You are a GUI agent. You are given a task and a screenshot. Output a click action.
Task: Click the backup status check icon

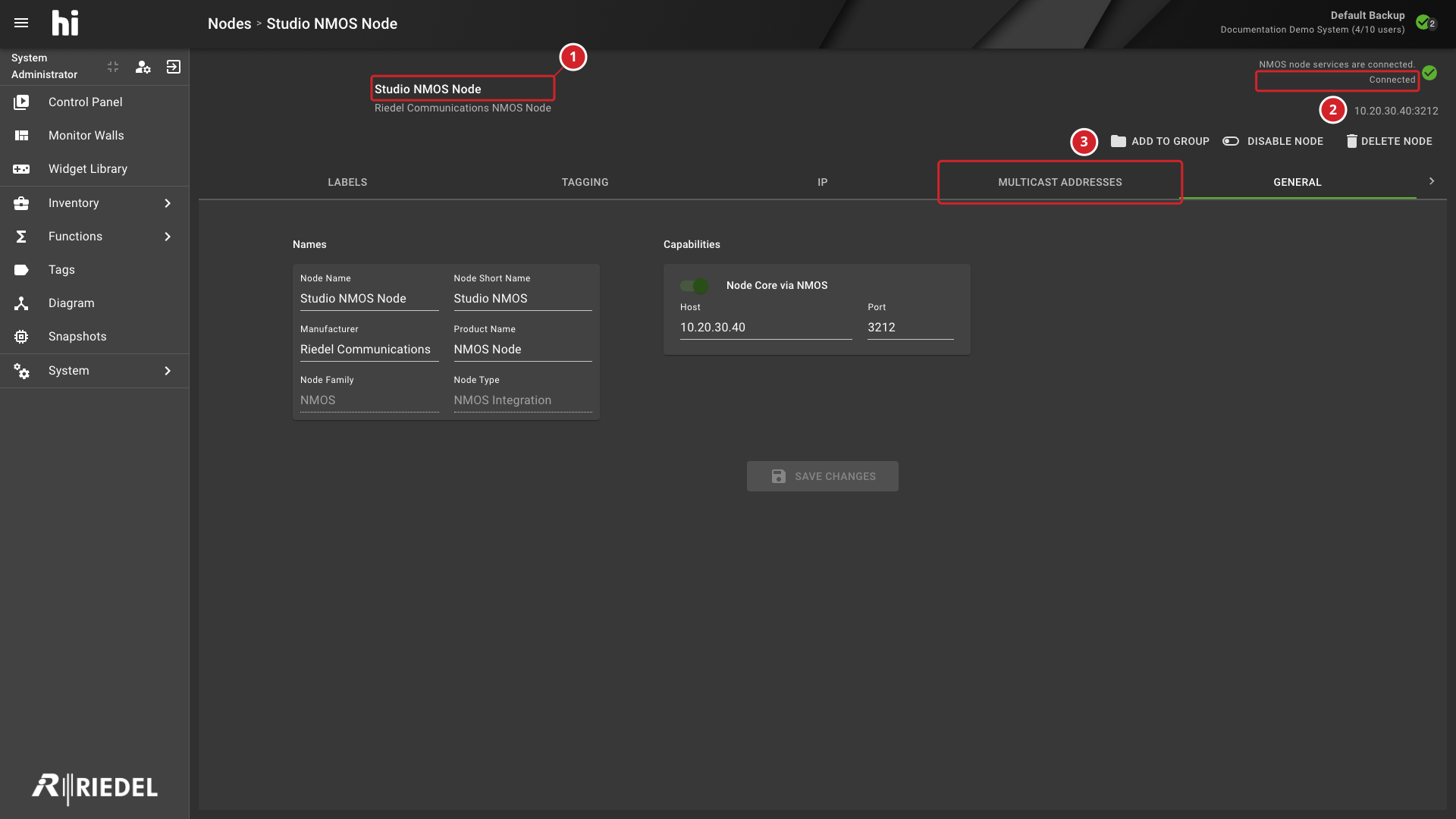[x=1424, y=22]
